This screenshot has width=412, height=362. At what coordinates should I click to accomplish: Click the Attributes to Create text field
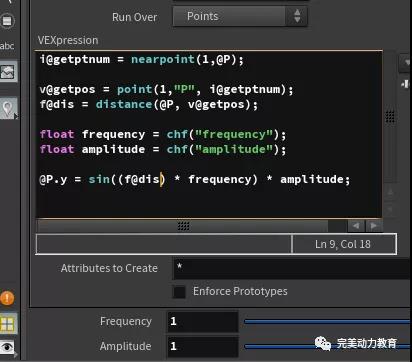pyautogui.click(x=292, y=268)
